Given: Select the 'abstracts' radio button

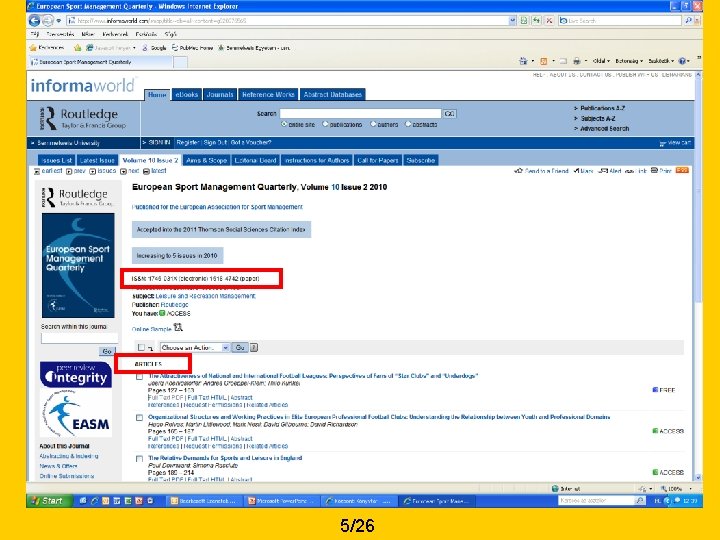Looking at the screenshot, I should (407, 124).
